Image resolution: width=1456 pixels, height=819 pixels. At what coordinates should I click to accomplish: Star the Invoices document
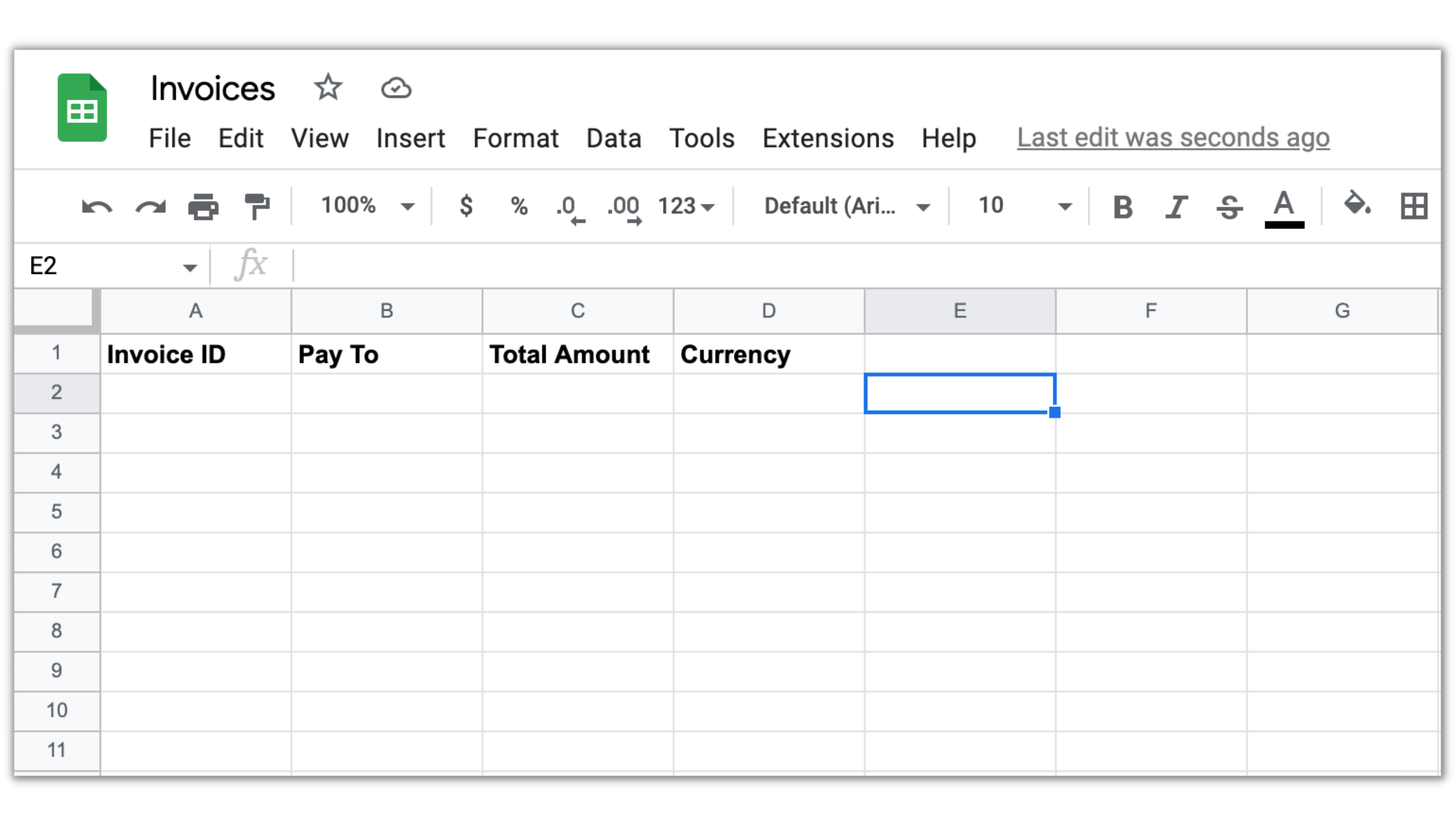pos(328,88)
